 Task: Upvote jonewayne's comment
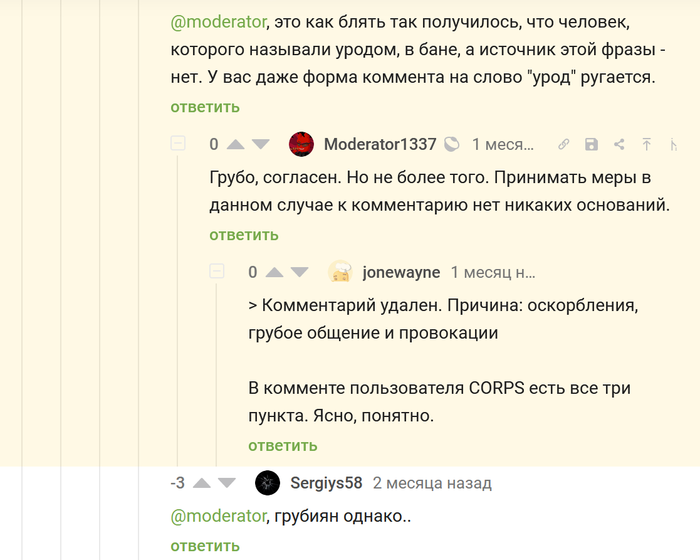click(x=274, y=272)
